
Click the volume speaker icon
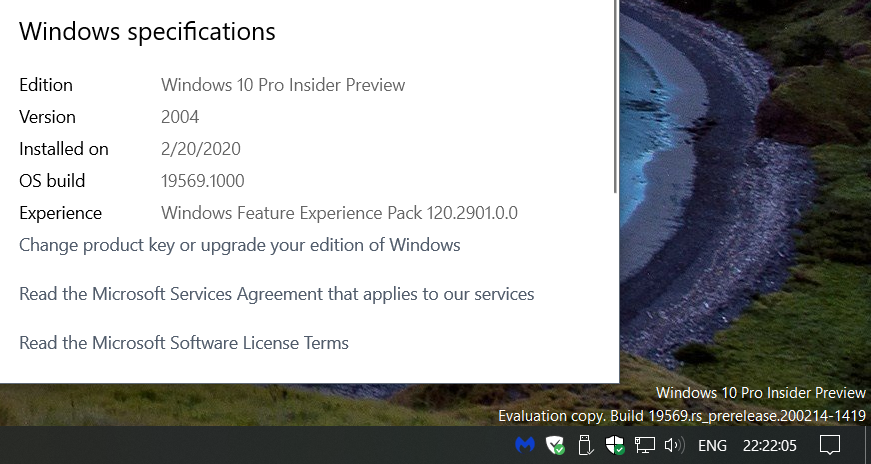[x=674, y=445]
